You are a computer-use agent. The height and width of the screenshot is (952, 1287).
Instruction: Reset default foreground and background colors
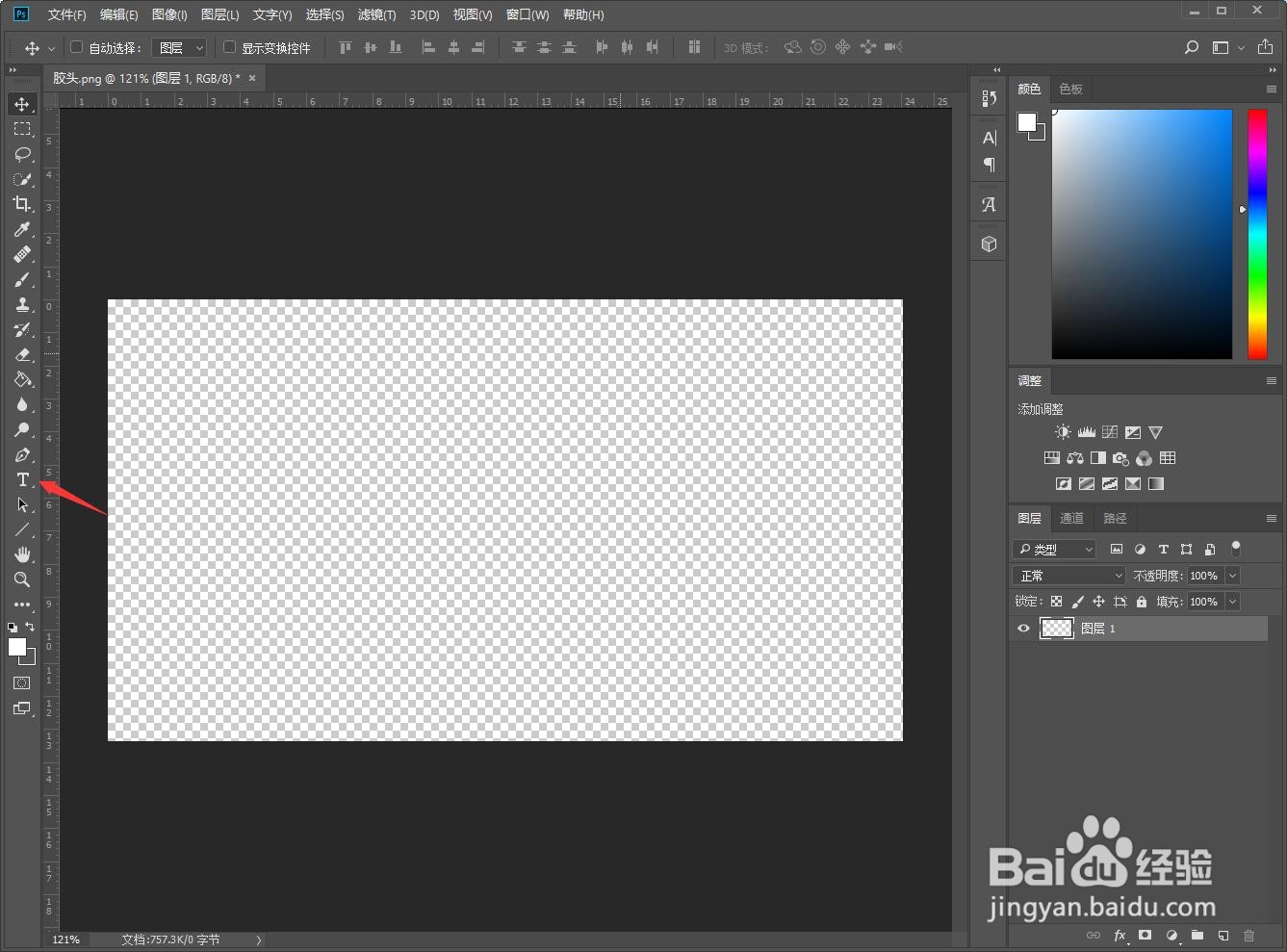(x=13, y=627)
